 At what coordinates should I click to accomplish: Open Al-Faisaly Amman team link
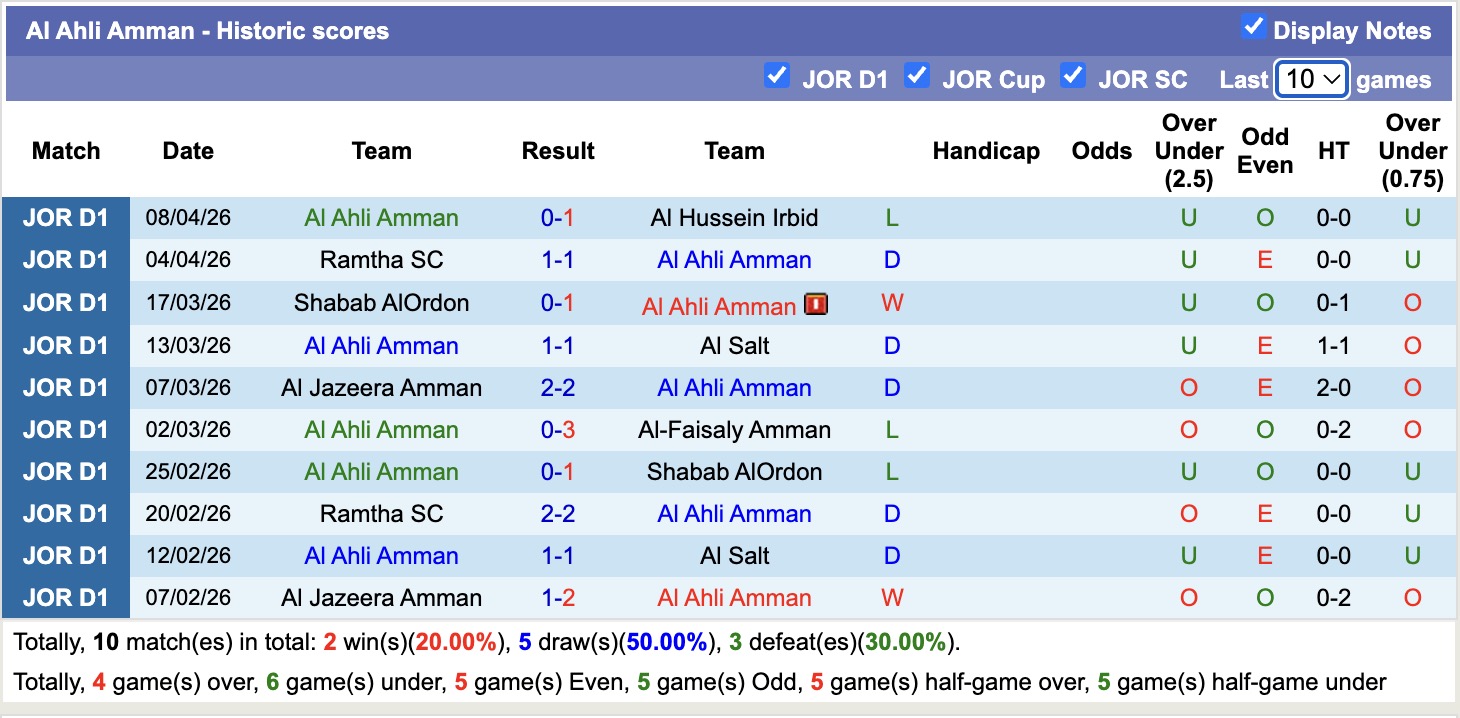[734, 429]
